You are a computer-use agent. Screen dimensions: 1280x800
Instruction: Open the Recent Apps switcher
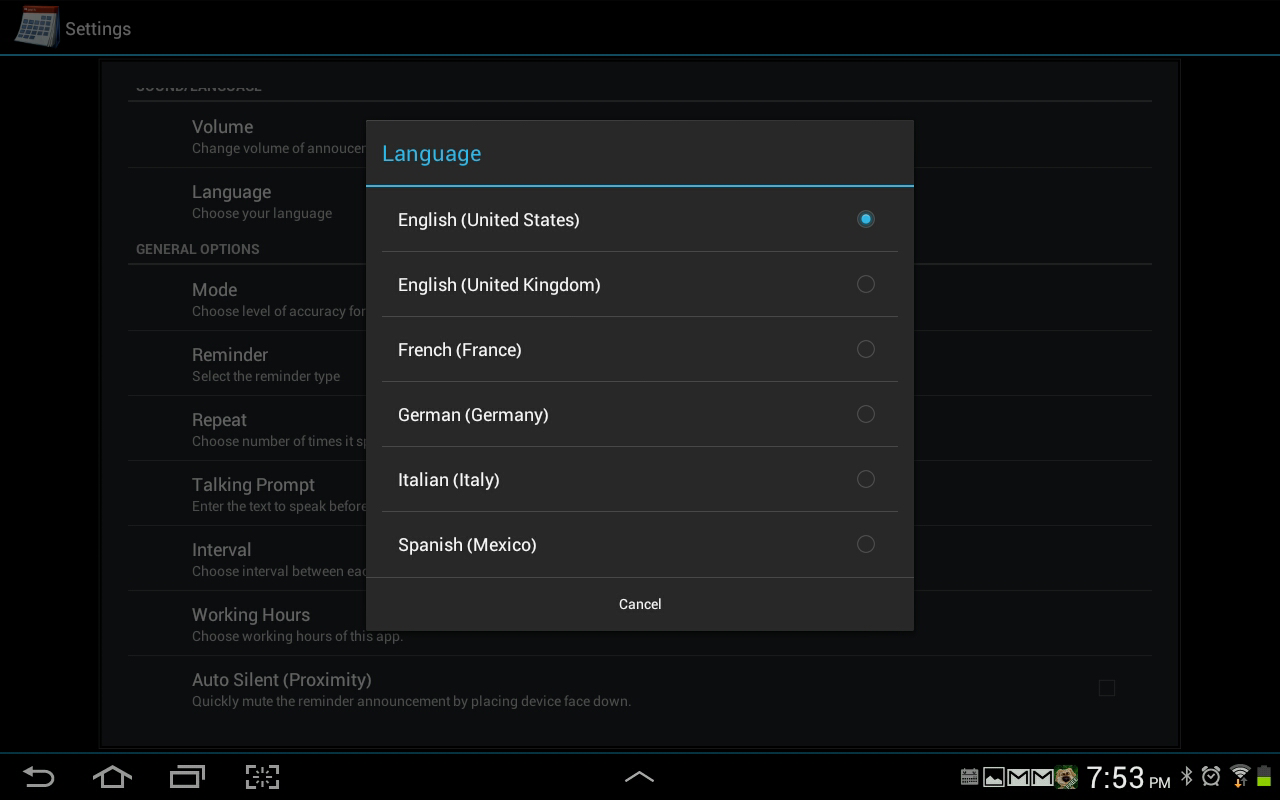pos(187,777)
